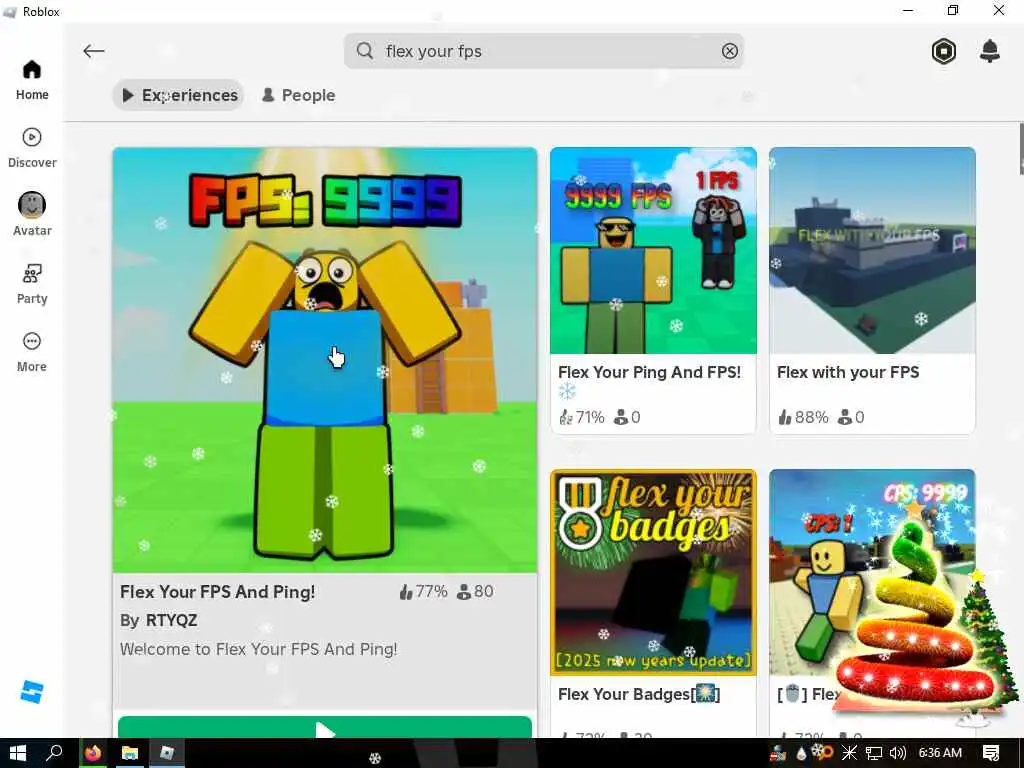Image resolution: width=1024 pixels, height=768 pixels.
Task: Click the description 'Welcome to Flex Your FPS And Ping!'
Action: (259, 649)
